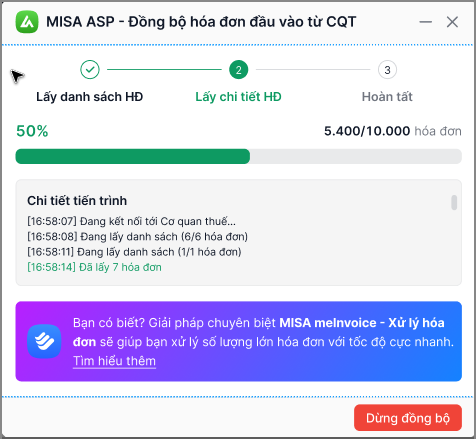
Task: Click the green progress bar fill
Action: pos(133,156)
